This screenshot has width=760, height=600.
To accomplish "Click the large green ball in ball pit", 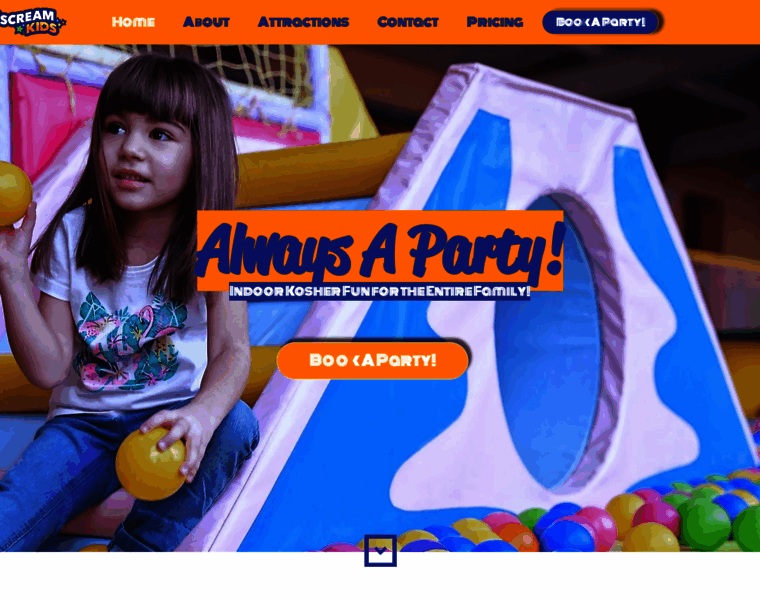I will coord(705,526).
